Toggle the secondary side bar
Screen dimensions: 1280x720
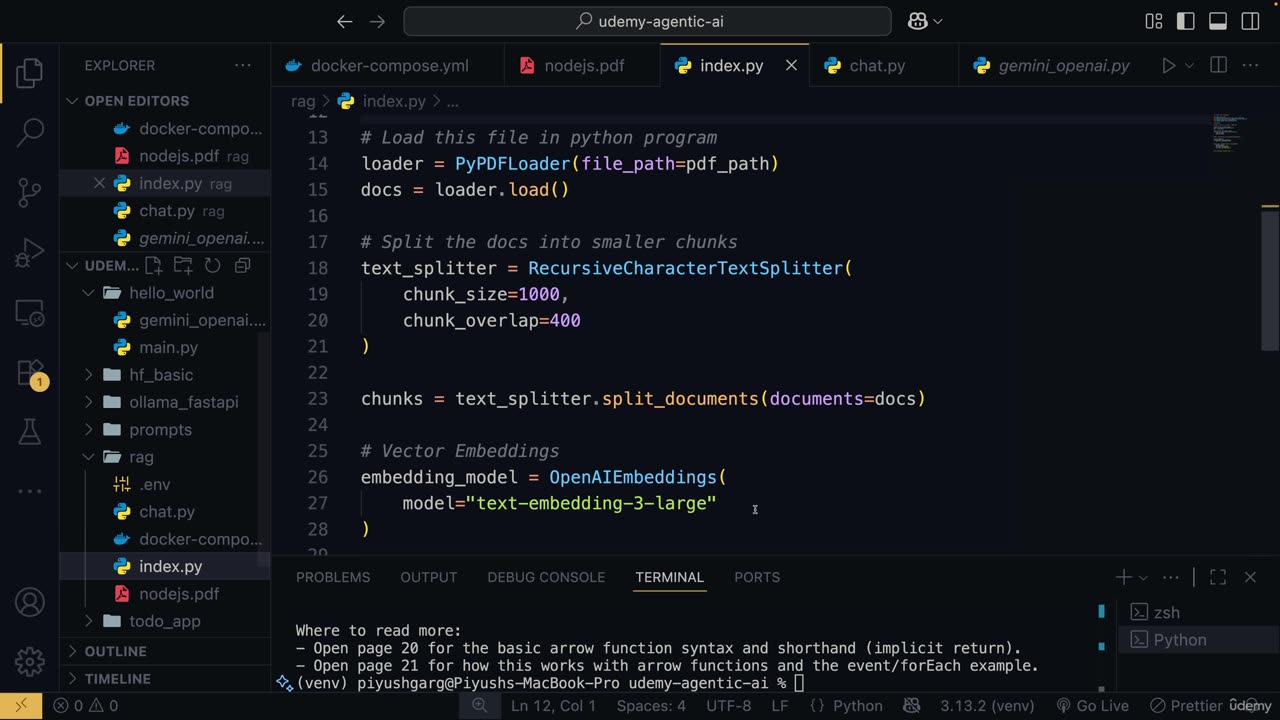(1250, 21)
